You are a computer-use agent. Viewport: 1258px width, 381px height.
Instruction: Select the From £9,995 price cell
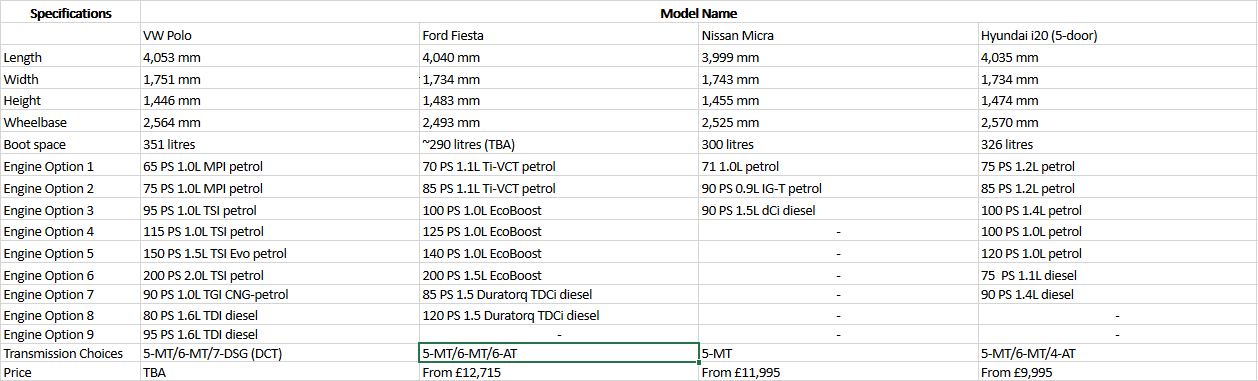[1117, 372]
